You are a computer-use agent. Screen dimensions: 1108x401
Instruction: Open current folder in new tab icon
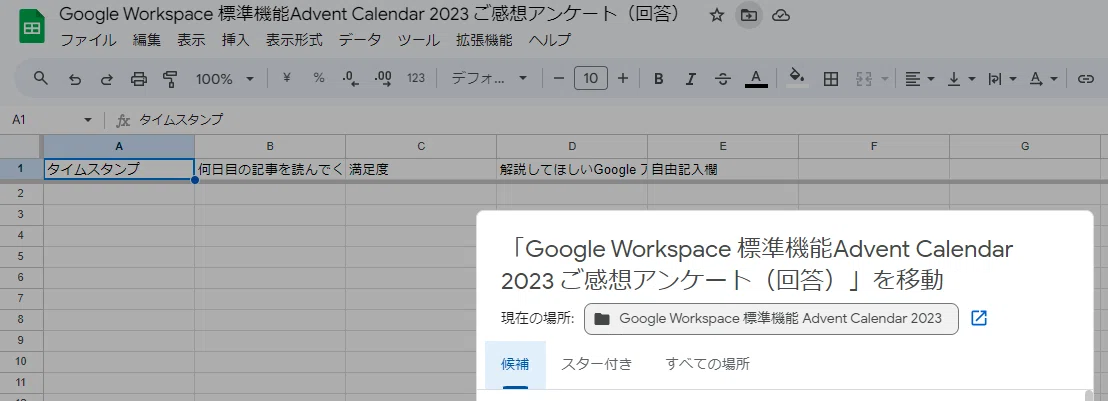[x=979, y=318]
